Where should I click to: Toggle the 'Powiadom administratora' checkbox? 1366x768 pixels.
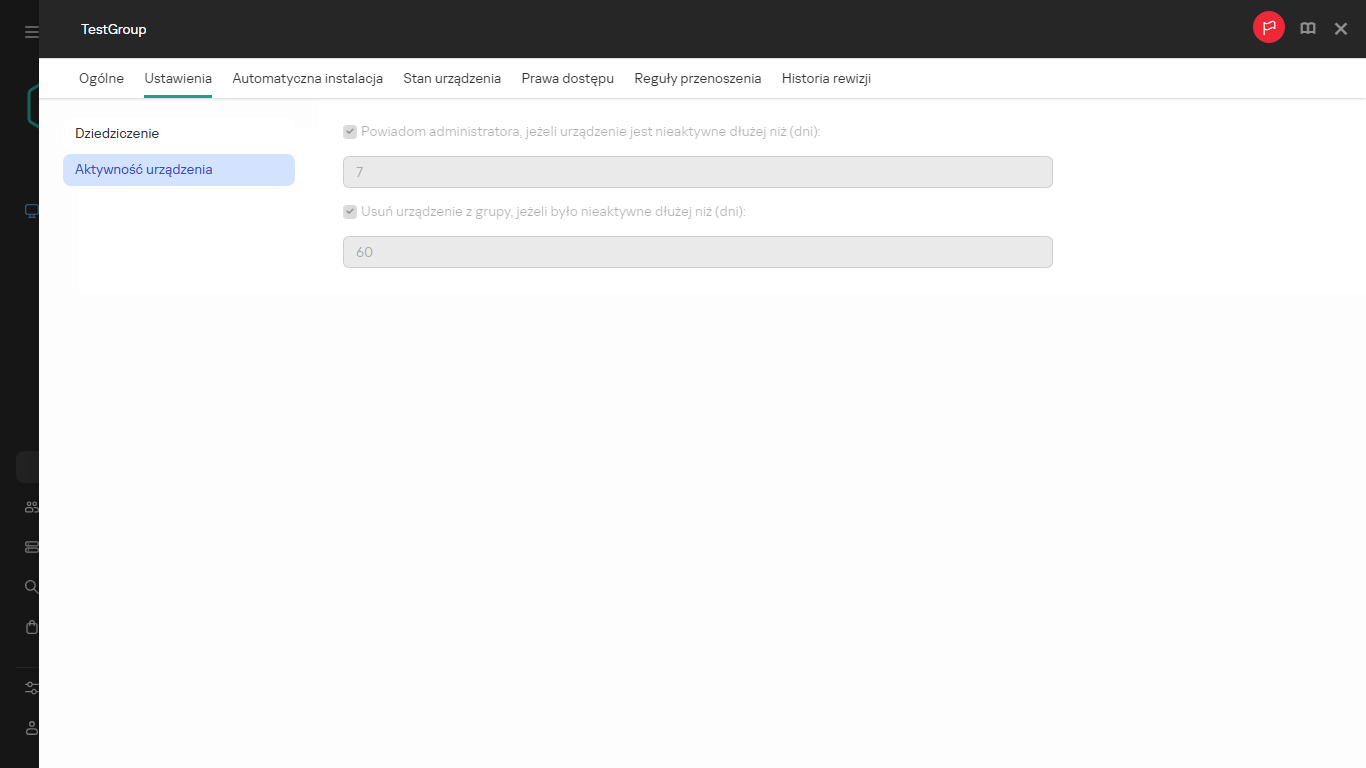tap(350, 131)
